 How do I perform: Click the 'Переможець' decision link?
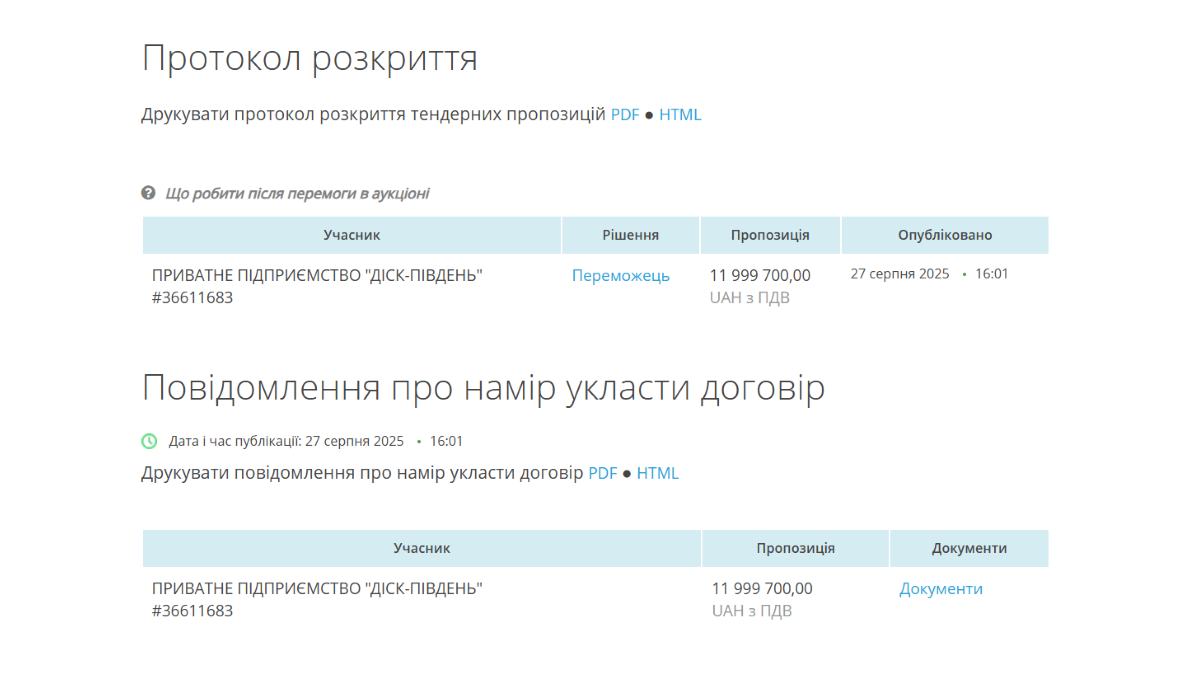621,275
